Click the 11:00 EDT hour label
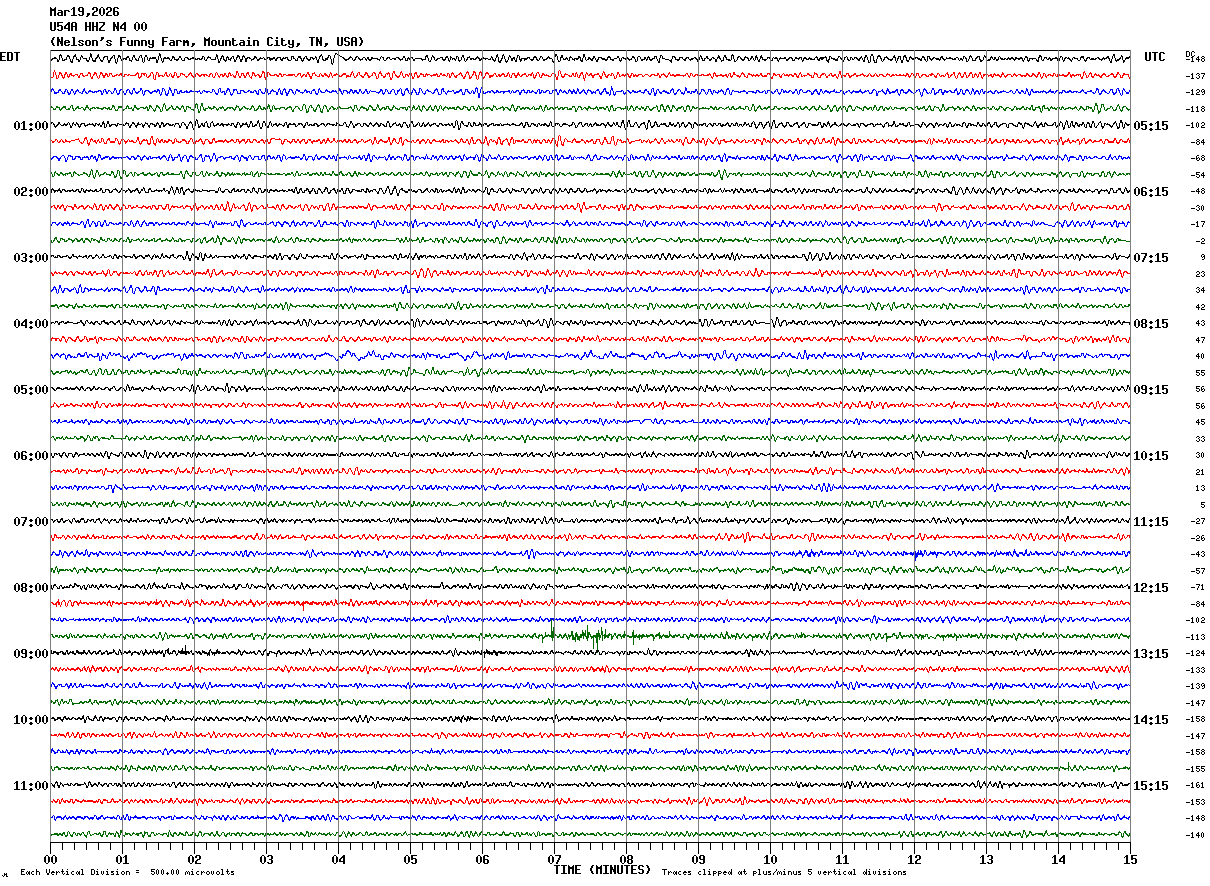The image size is (1210, 886). [30, 786]
